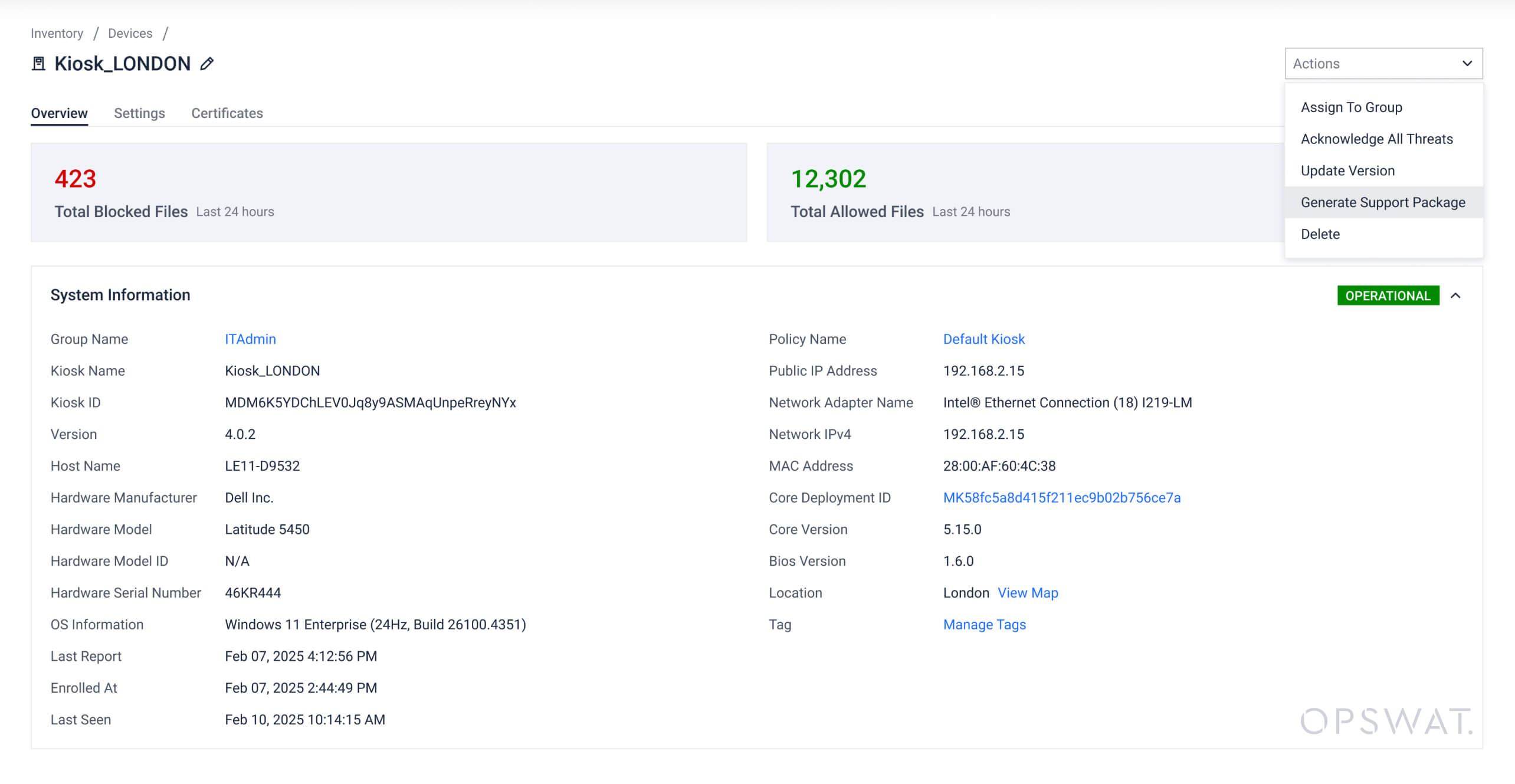Choose Delete from Actions menu
This screenshot has width=1515, height=784.
pyautogui.click(x=1320, y=234)
